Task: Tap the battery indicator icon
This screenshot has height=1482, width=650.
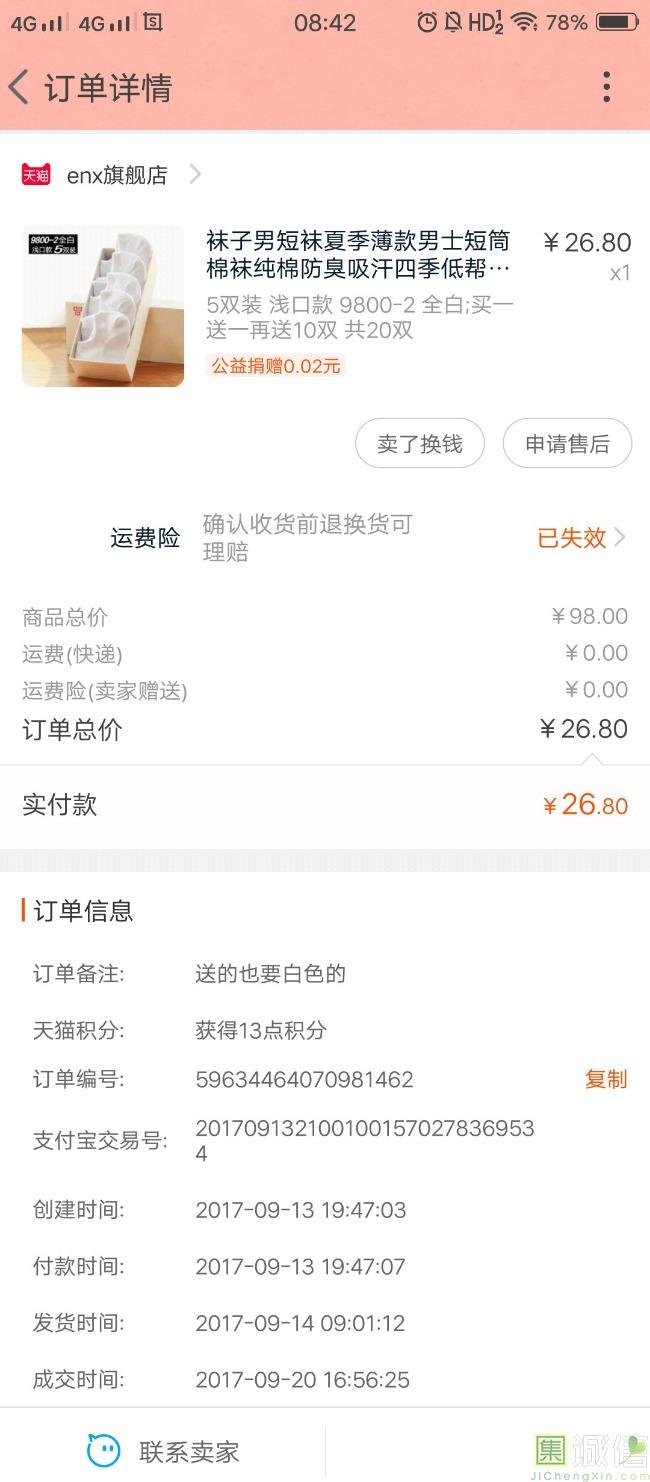Action: [x=617, y=22]
